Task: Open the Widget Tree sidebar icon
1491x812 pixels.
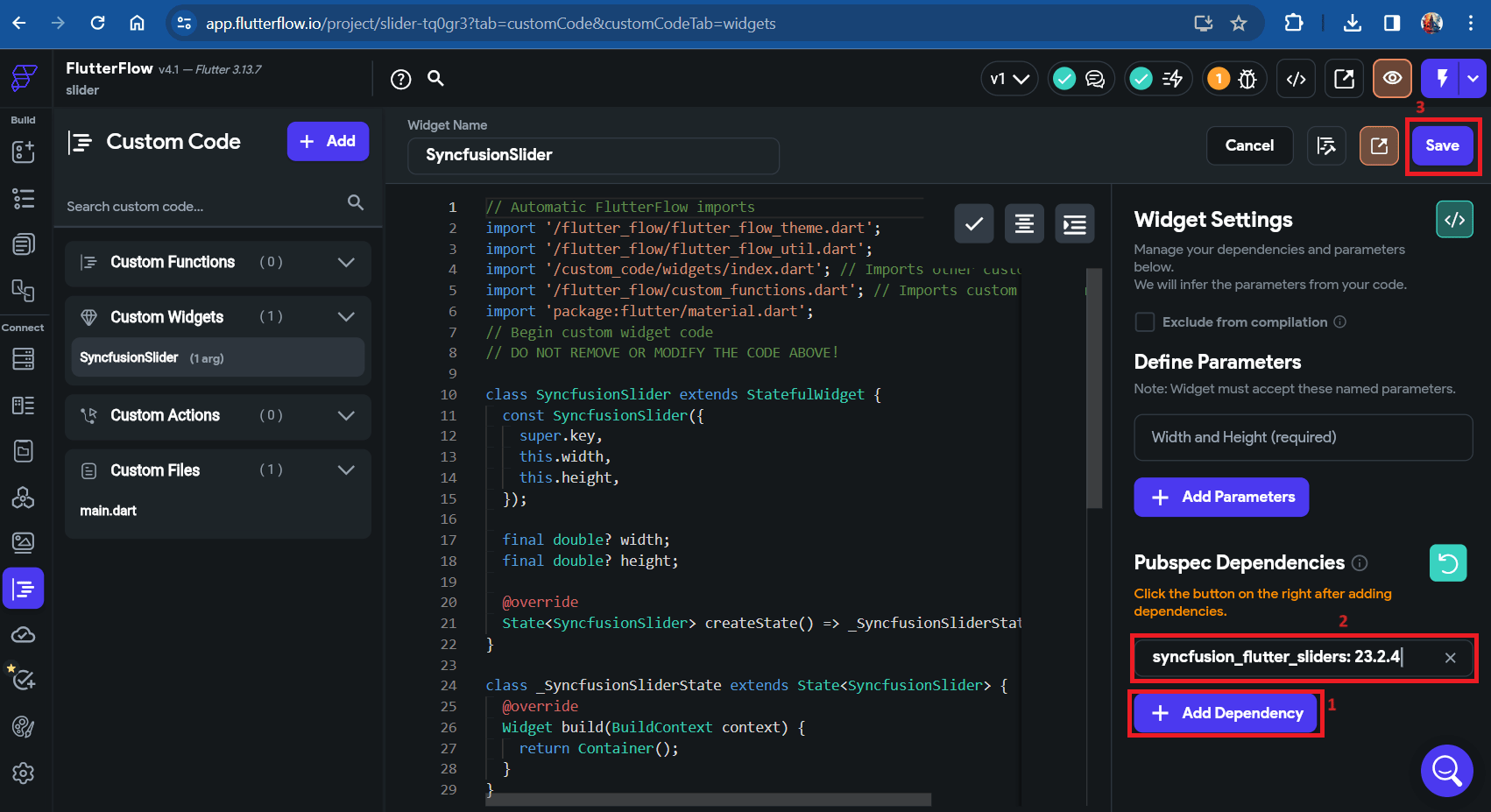Action: tap(24, 199)
